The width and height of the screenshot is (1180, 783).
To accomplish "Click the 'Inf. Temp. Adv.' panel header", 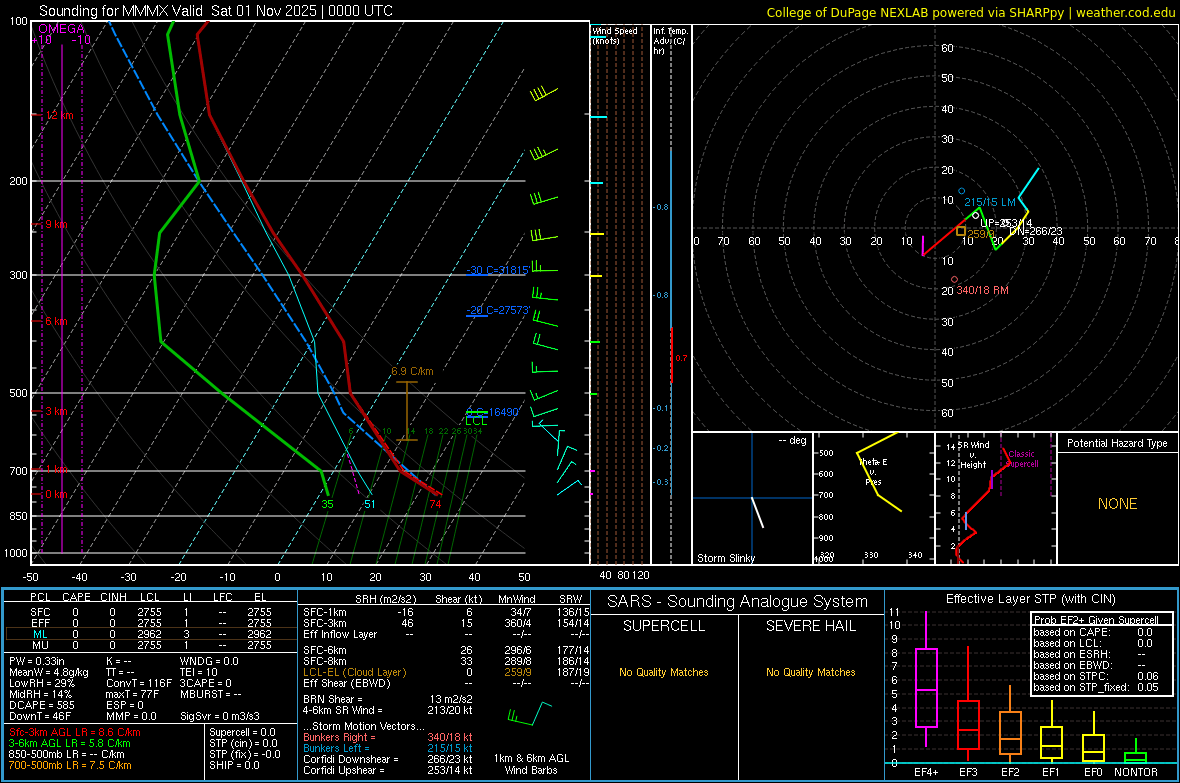I will pos(670,41).
